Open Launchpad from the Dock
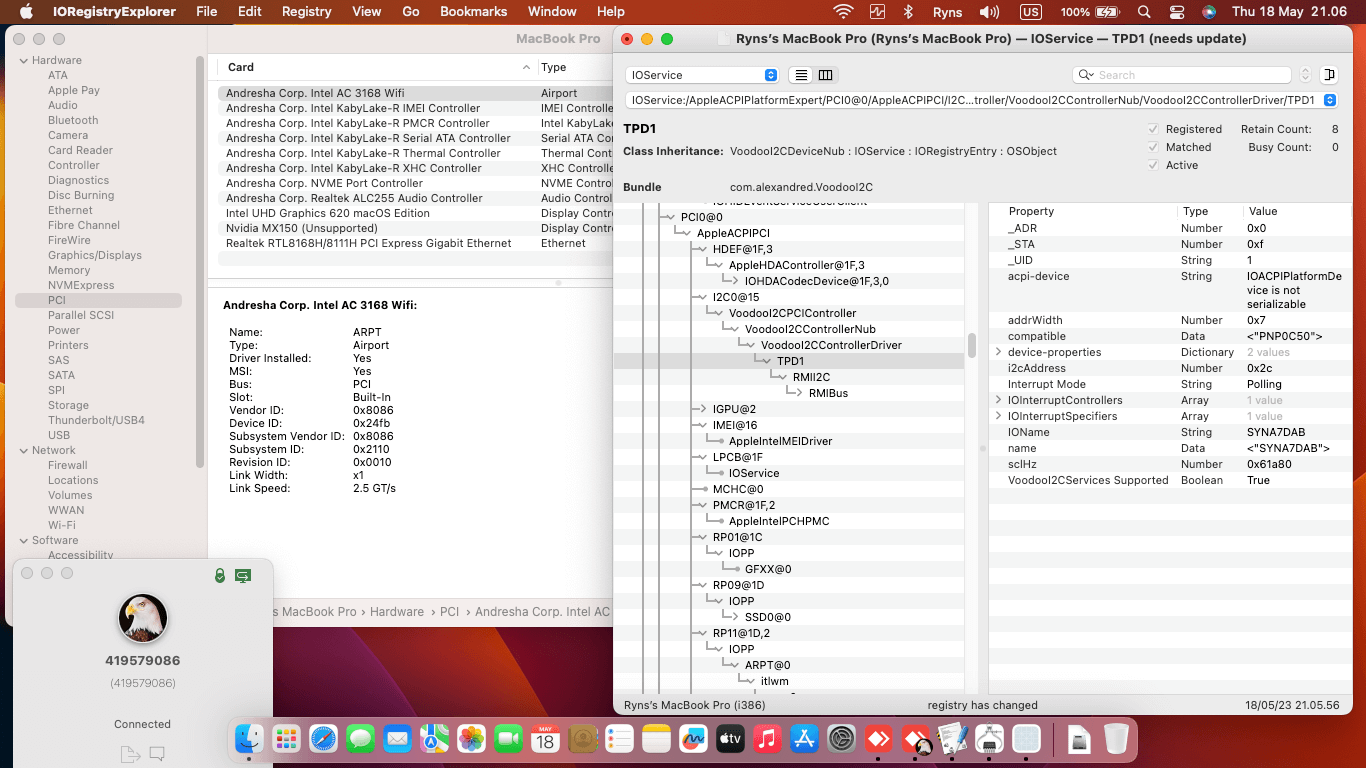This screenshot has width=1366, height=768. click(286, 739)
